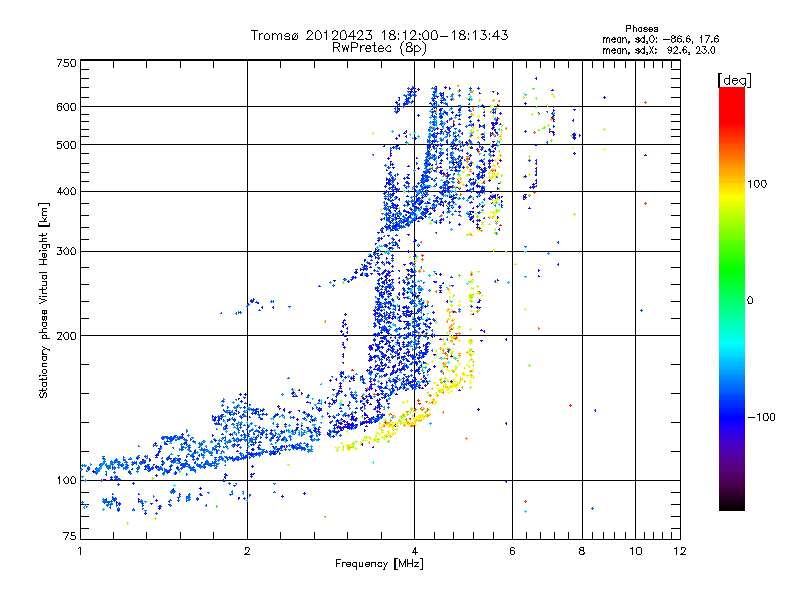This screenshot has width=800, height=600.
Task: Click the colorbar tick label '0'
Action: tap(750, 301)
